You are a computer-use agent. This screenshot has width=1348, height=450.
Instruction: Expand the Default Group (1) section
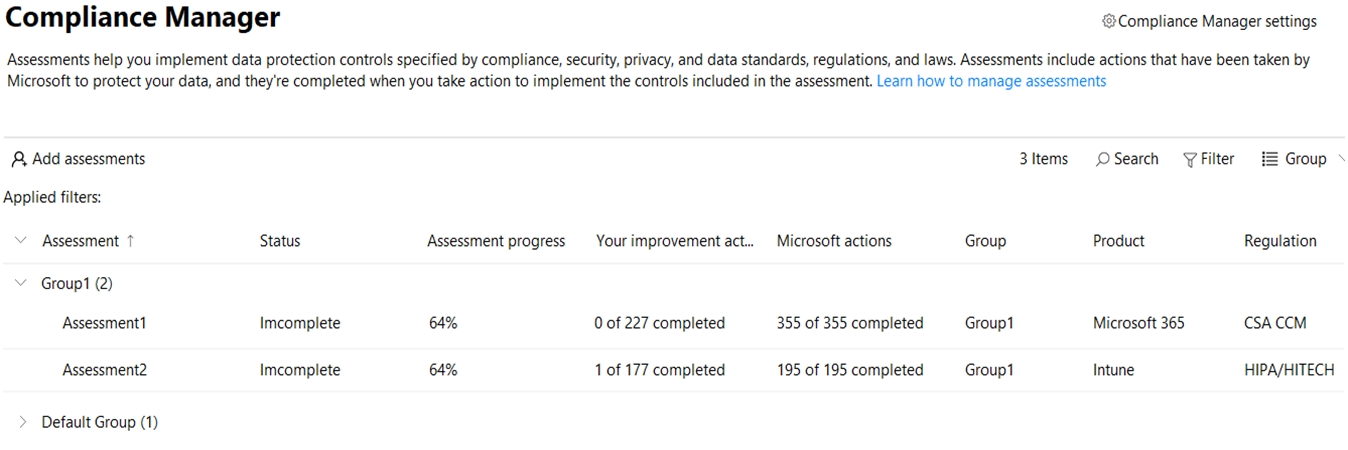click(x=23, y=422)
